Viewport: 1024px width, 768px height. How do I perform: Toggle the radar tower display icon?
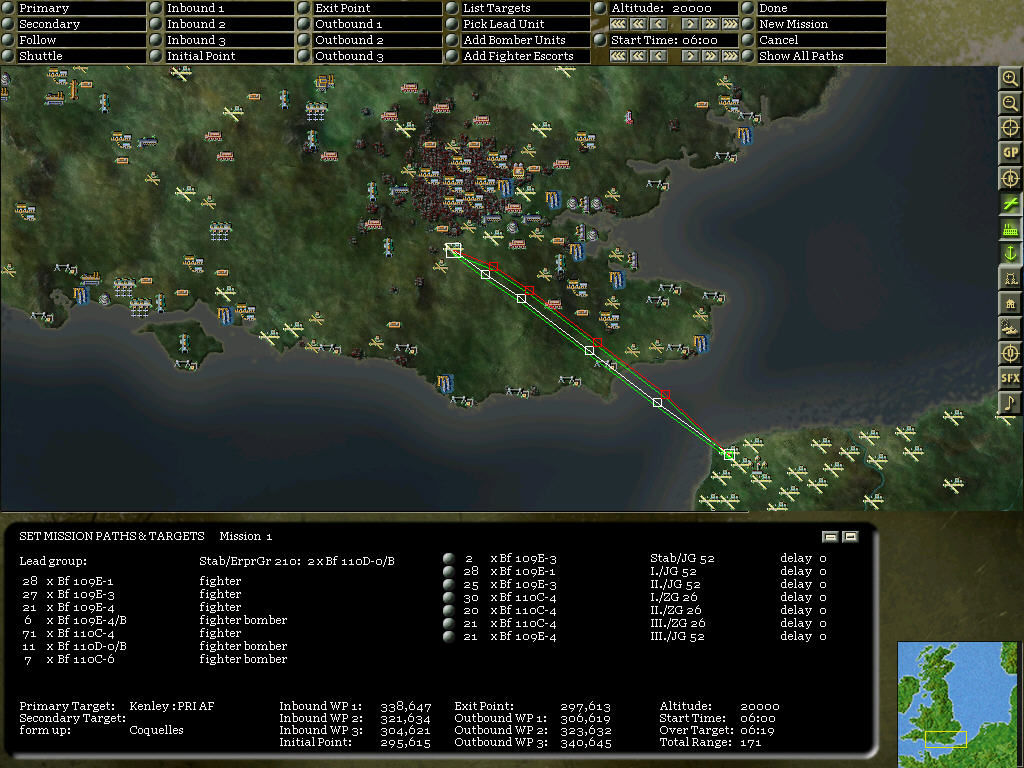(x=1010, y=279)
